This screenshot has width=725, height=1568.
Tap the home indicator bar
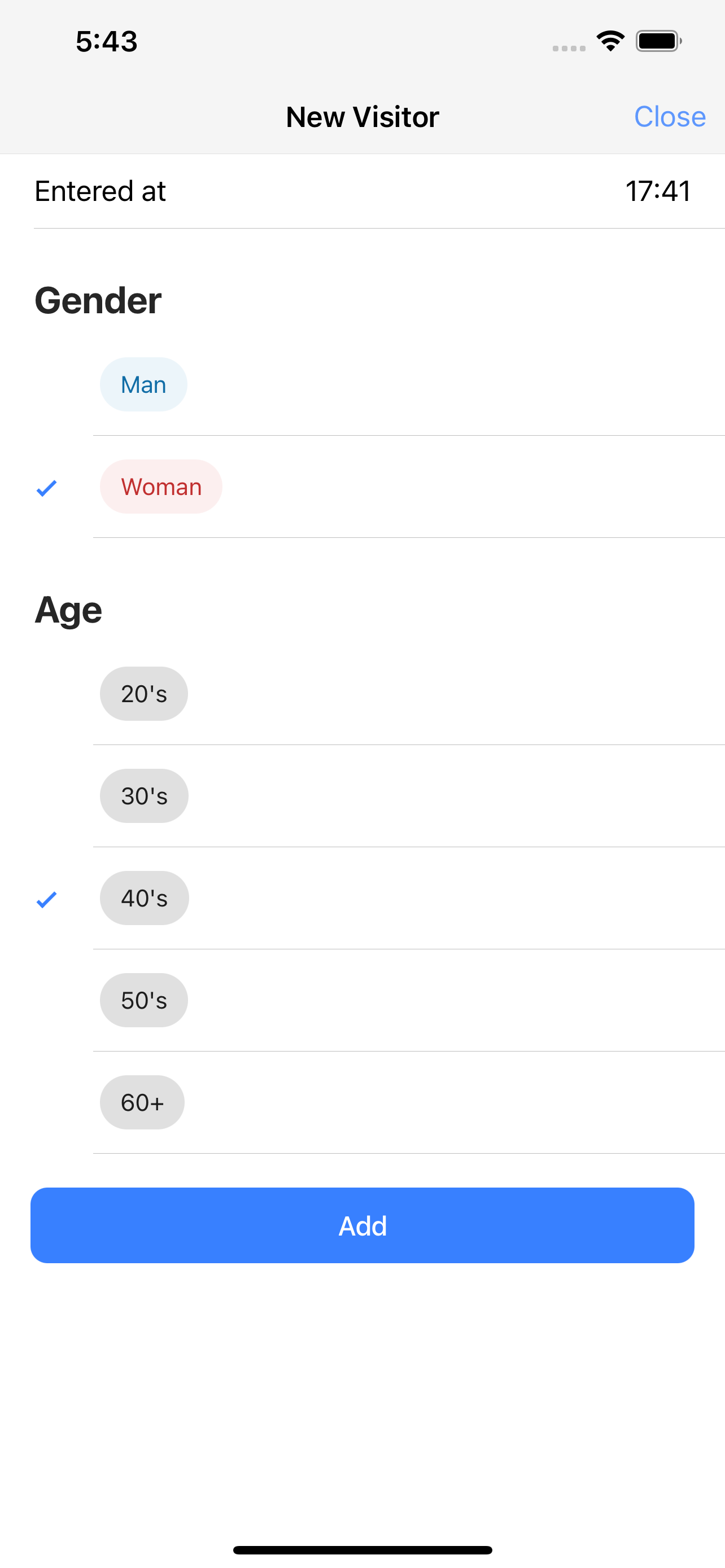click(362, 1550)
